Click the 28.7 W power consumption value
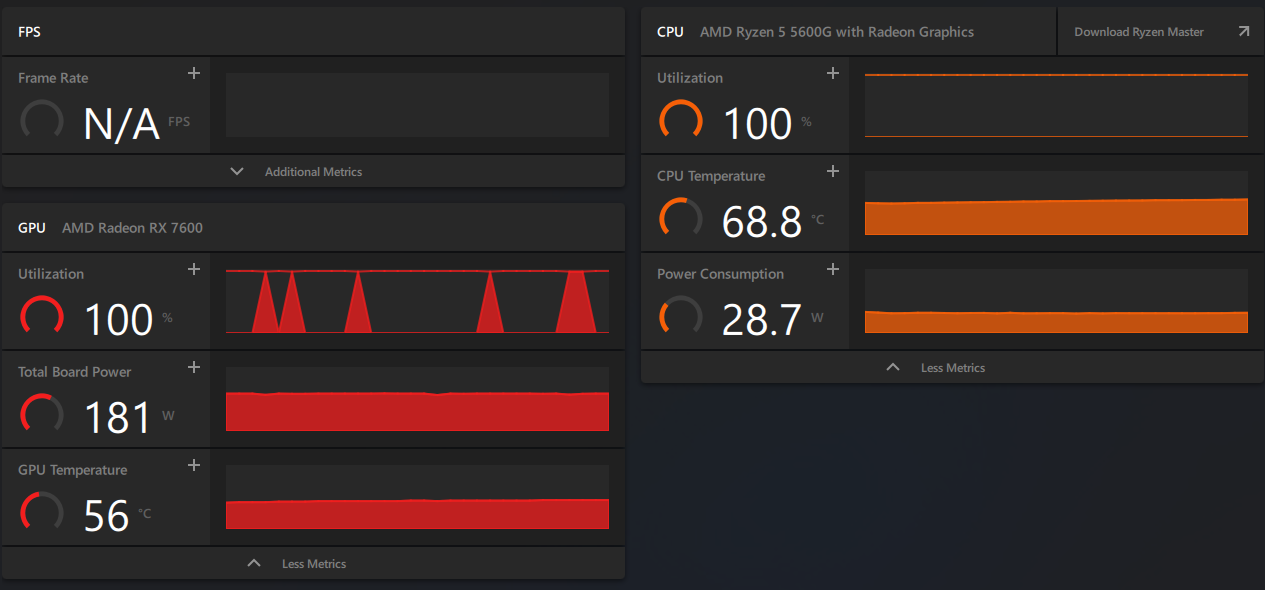The width and height of the screenshot is (1265, 590). (762, 320)
